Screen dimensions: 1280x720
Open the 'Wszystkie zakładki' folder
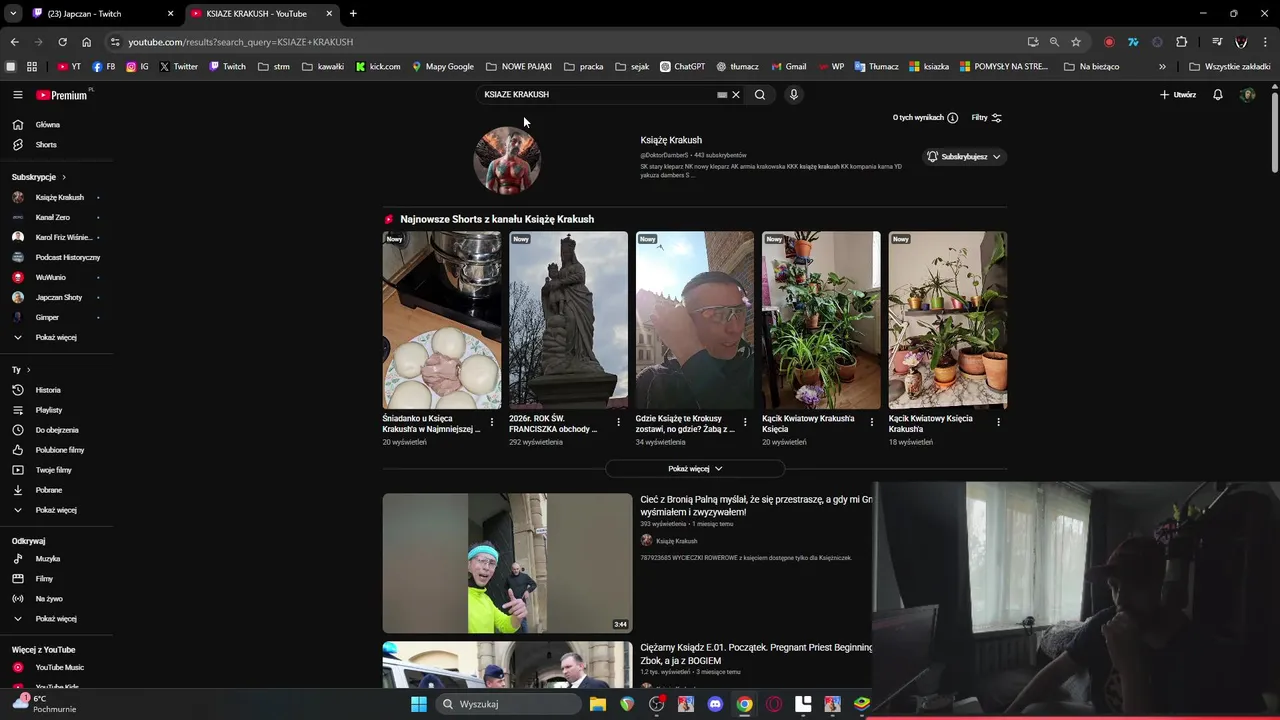tap(1230, 67)
